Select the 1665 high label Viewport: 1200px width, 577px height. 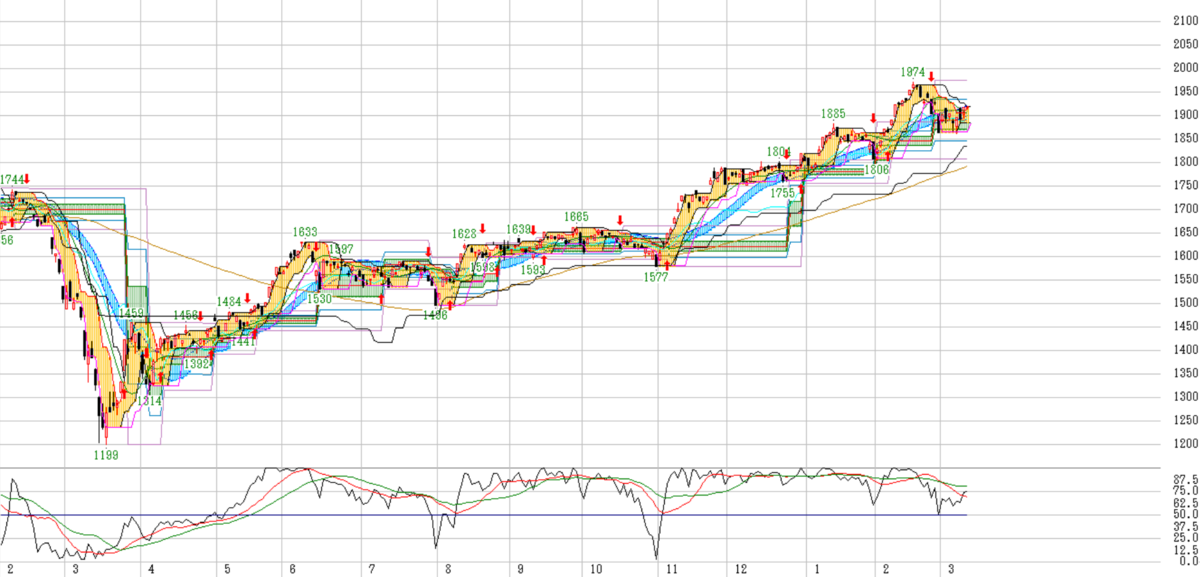pos(576,216)
